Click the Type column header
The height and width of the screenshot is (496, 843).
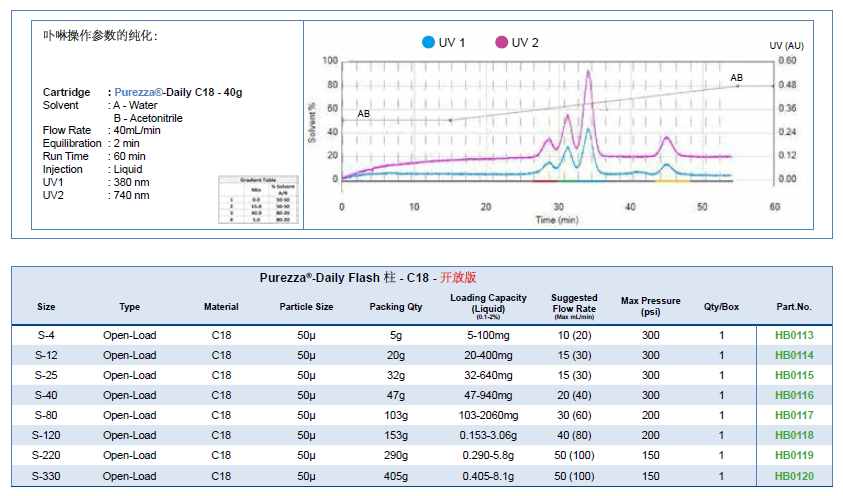point(130,307)
